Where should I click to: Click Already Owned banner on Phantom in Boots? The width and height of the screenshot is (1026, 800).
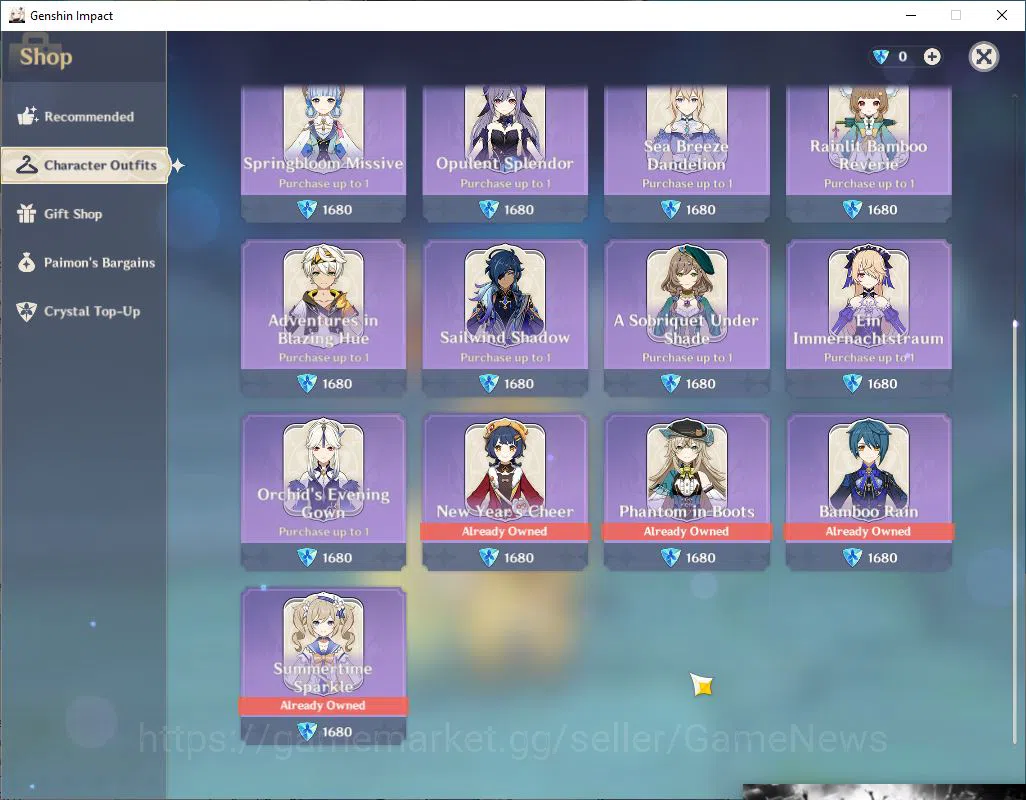(x=686, y=531)
